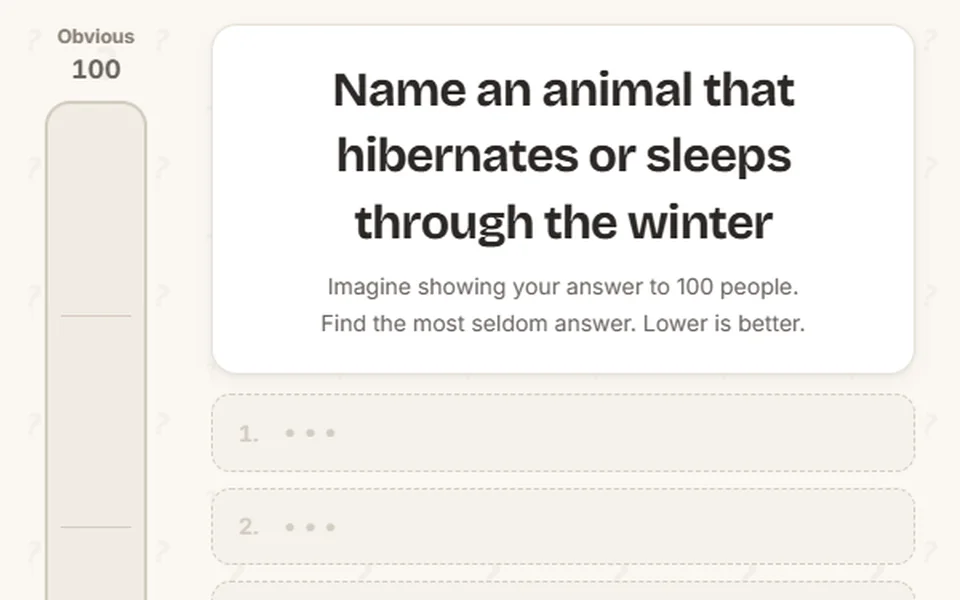Click the 100 score number

96,69
